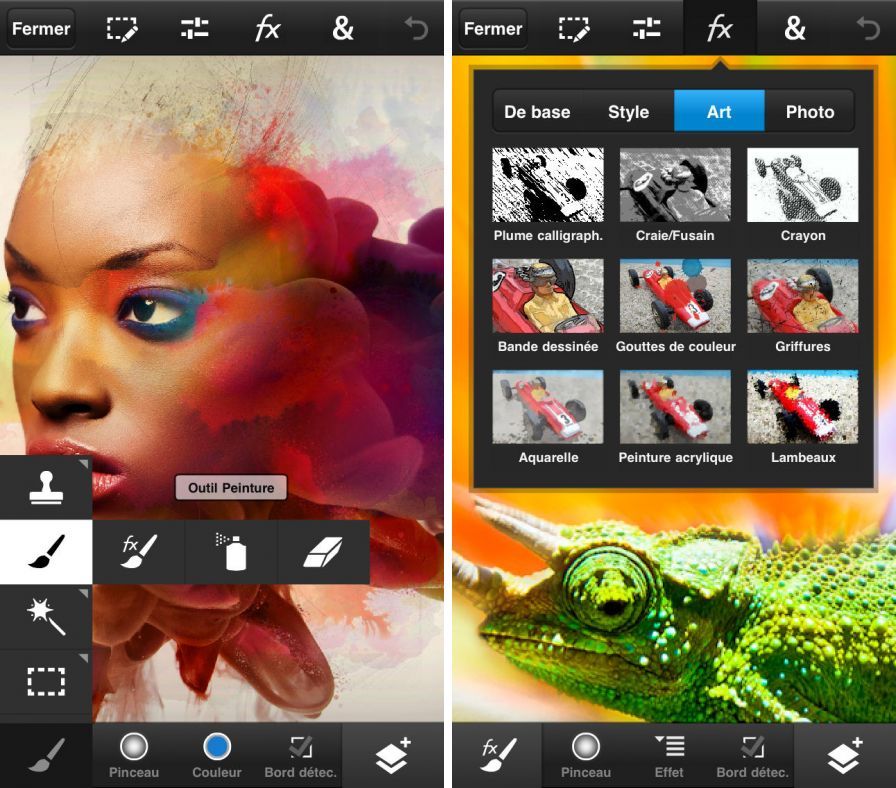
Task: Click the Fermer button to close
Action: pyautogui.click(x=40, y=28)
